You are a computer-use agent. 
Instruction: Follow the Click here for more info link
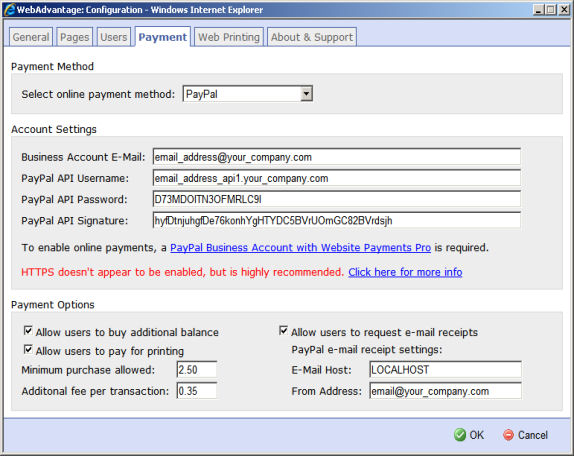pyautogui.click(x=405, y=272)
